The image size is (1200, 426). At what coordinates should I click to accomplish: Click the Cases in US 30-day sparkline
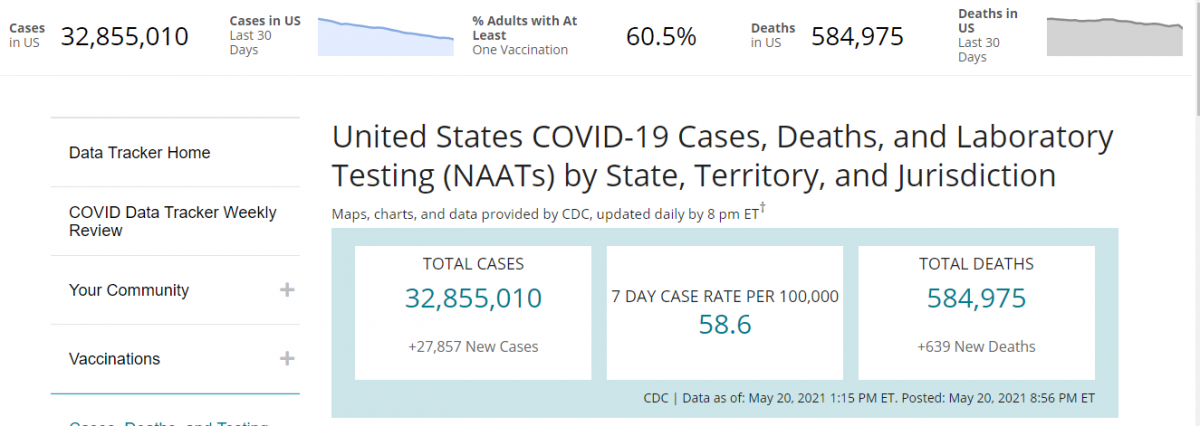click(385, 36)
